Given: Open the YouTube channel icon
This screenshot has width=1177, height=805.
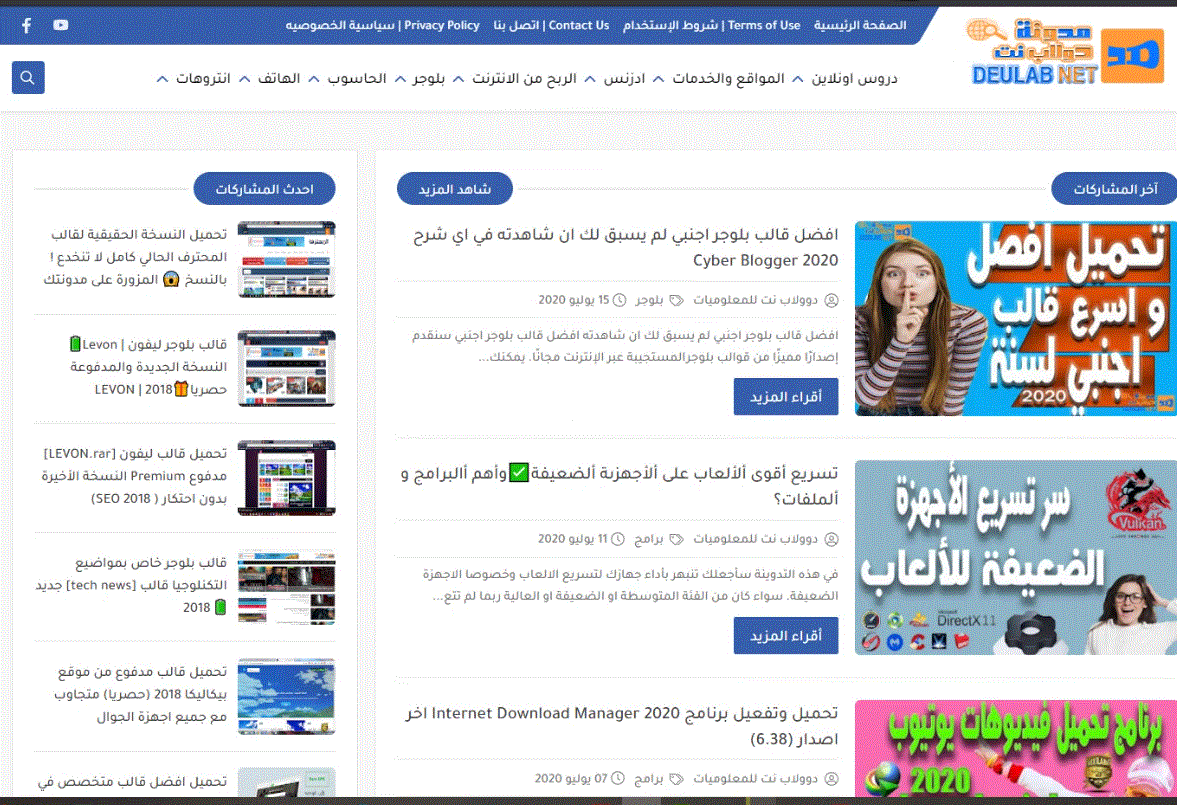Looking at the screenshot, I should point(61,25).
